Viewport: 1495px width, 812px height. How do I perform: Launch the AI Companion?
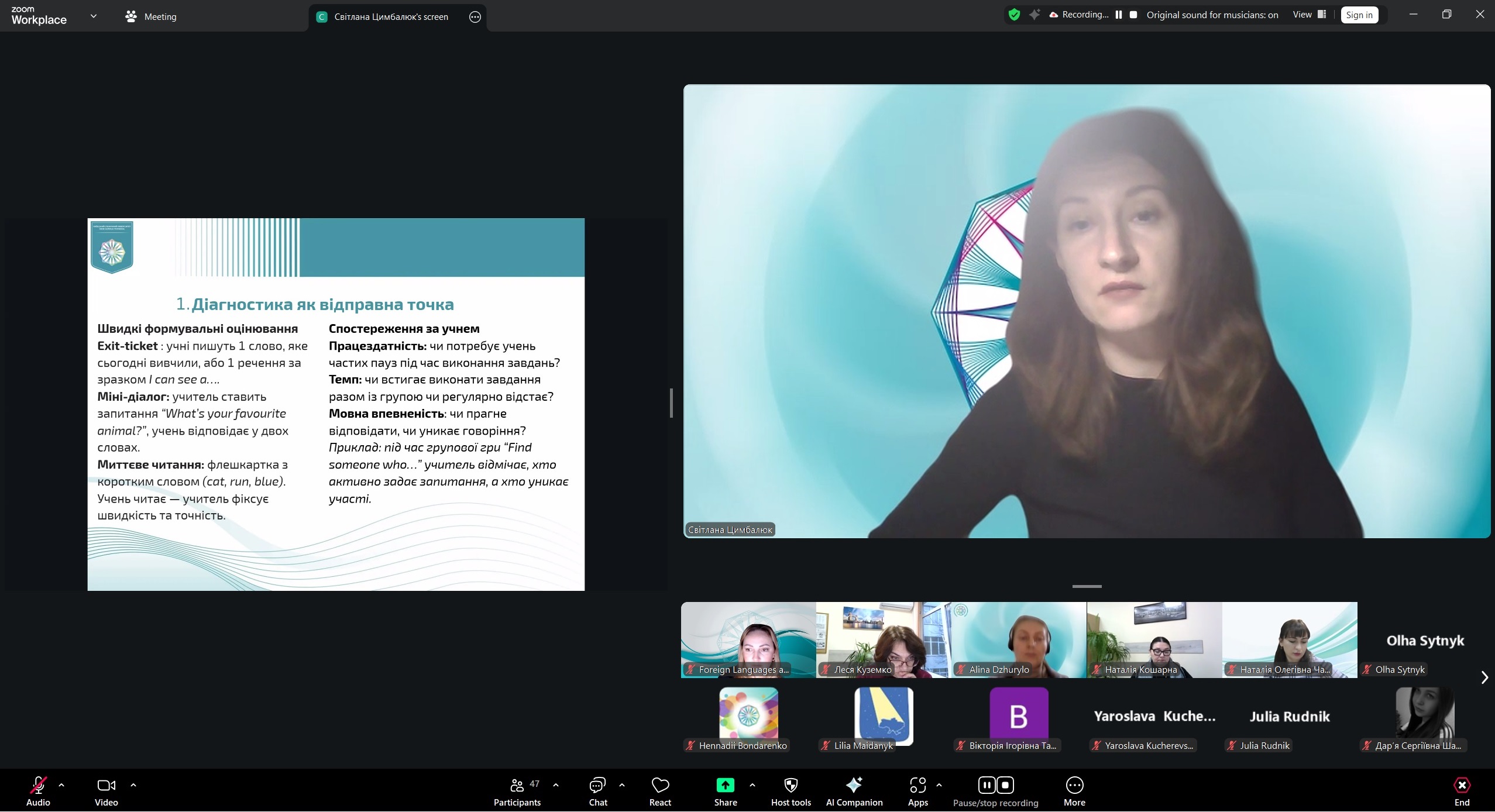[x=854, y=790]
